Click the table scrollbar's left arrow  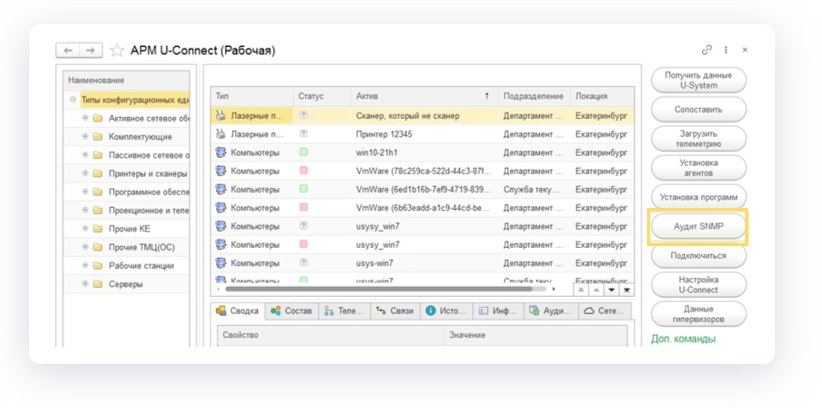[x=218, y=288]
